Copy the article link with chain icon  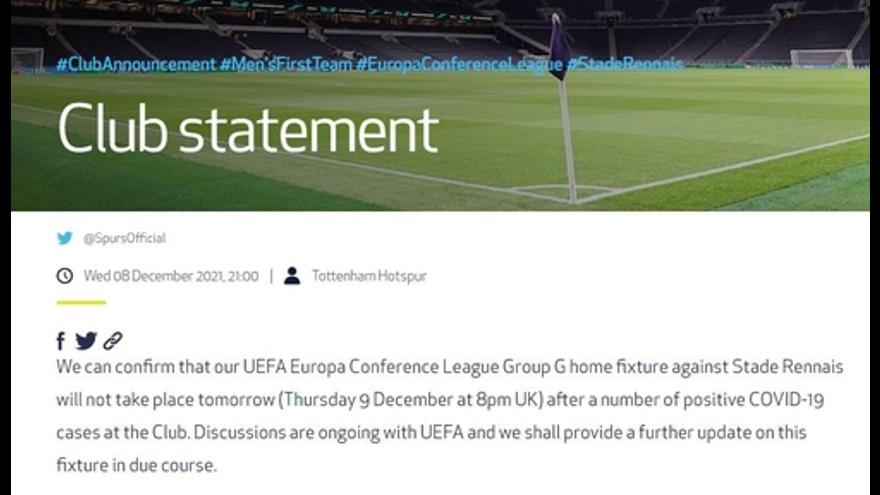[x=113, y=341]
